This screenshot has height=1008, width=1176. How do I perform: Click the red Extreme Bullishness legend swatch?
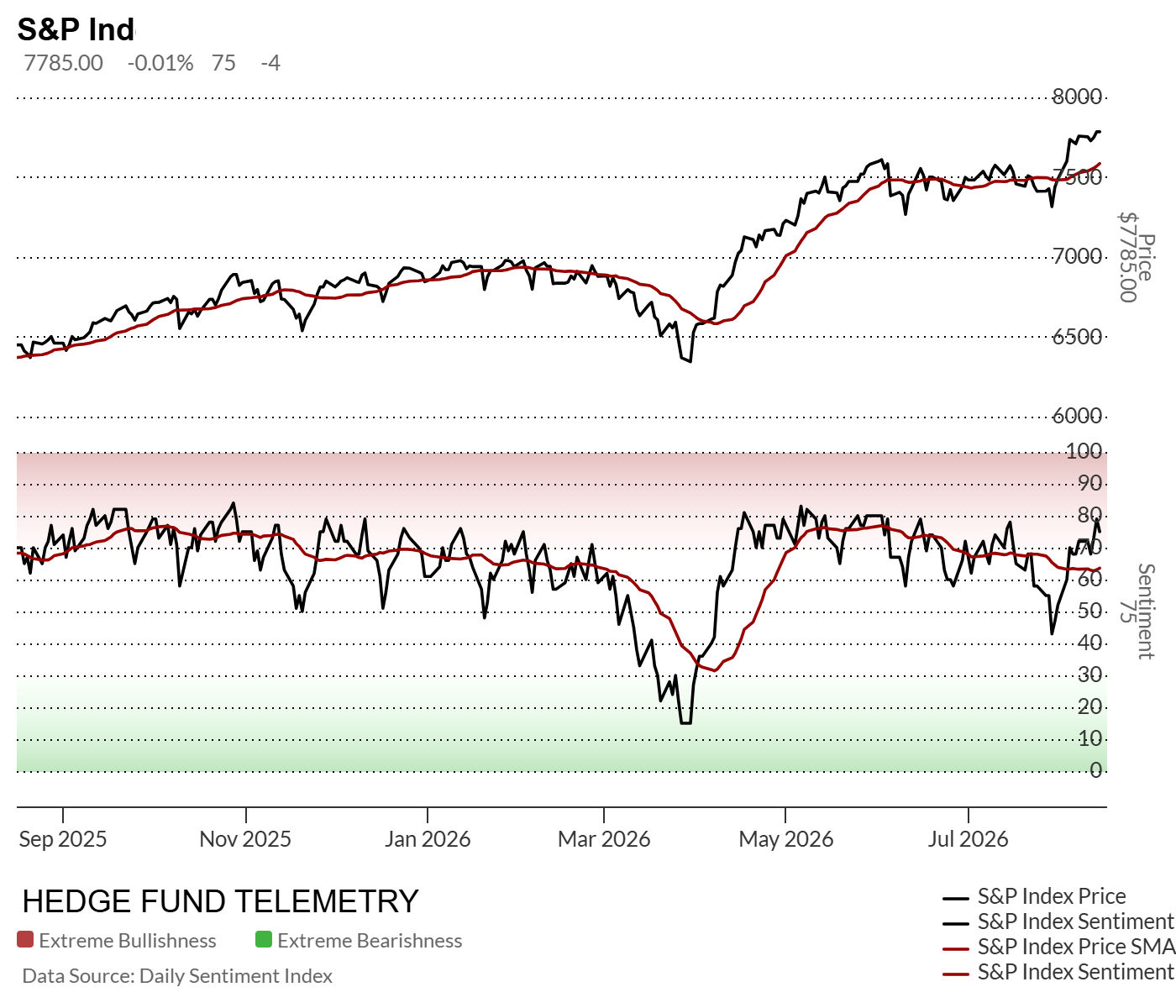pos(25,940)
